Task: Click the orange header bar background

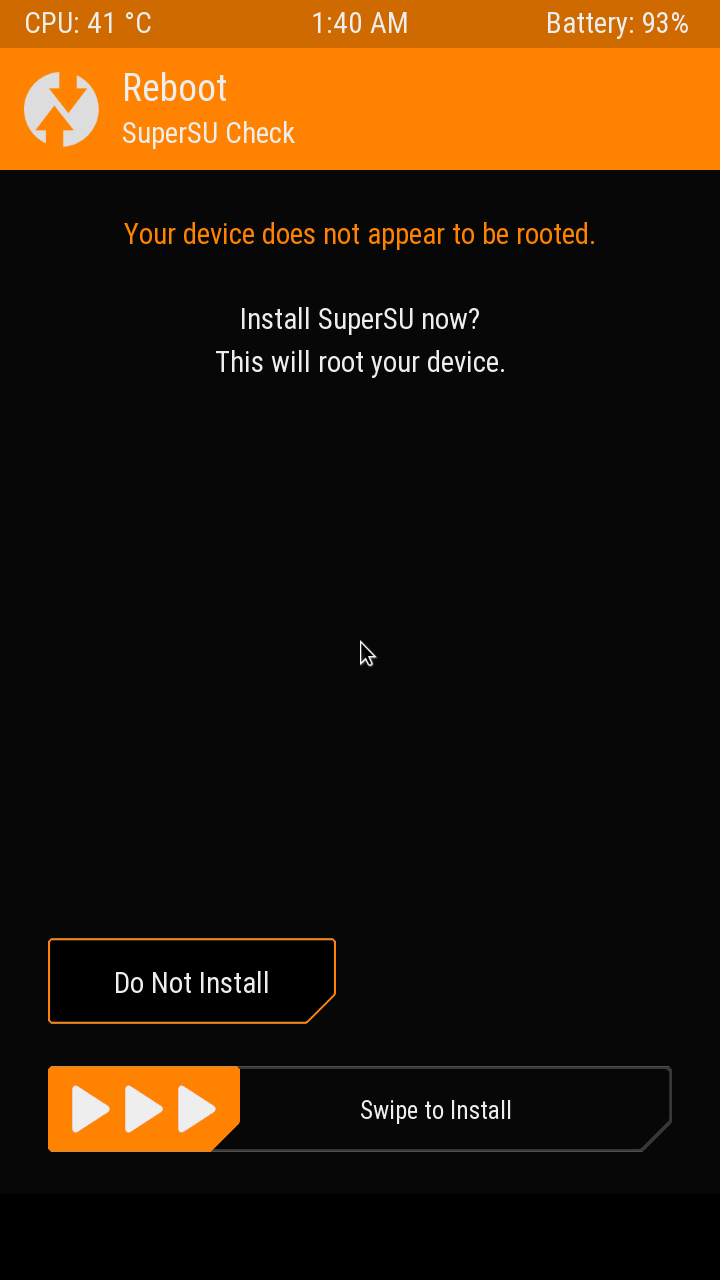Action: [x=500, y=109]
